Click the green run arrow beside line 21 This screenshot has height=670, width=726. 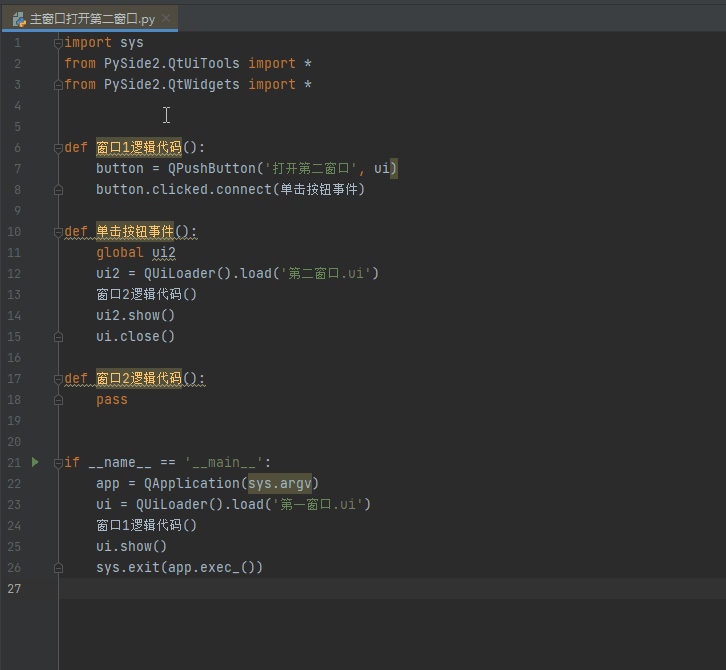click(x=34, y=462)
